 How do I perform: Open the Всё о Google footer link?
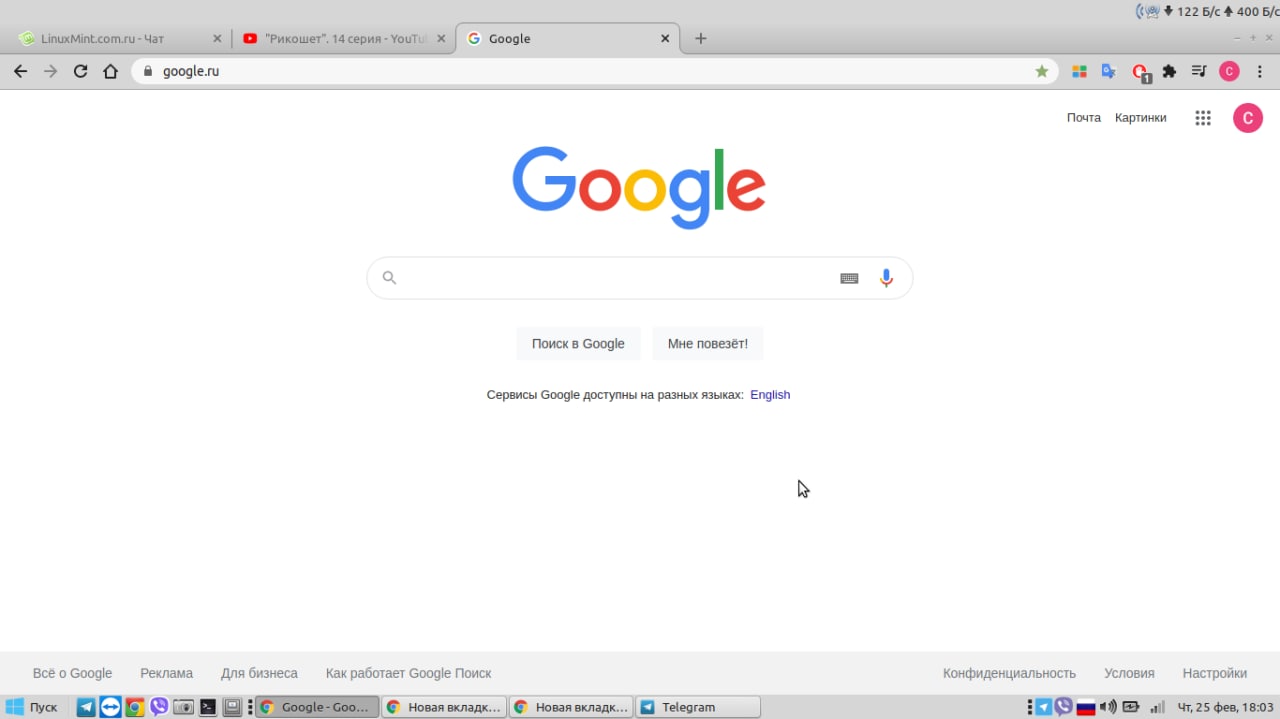click(72, 673)
